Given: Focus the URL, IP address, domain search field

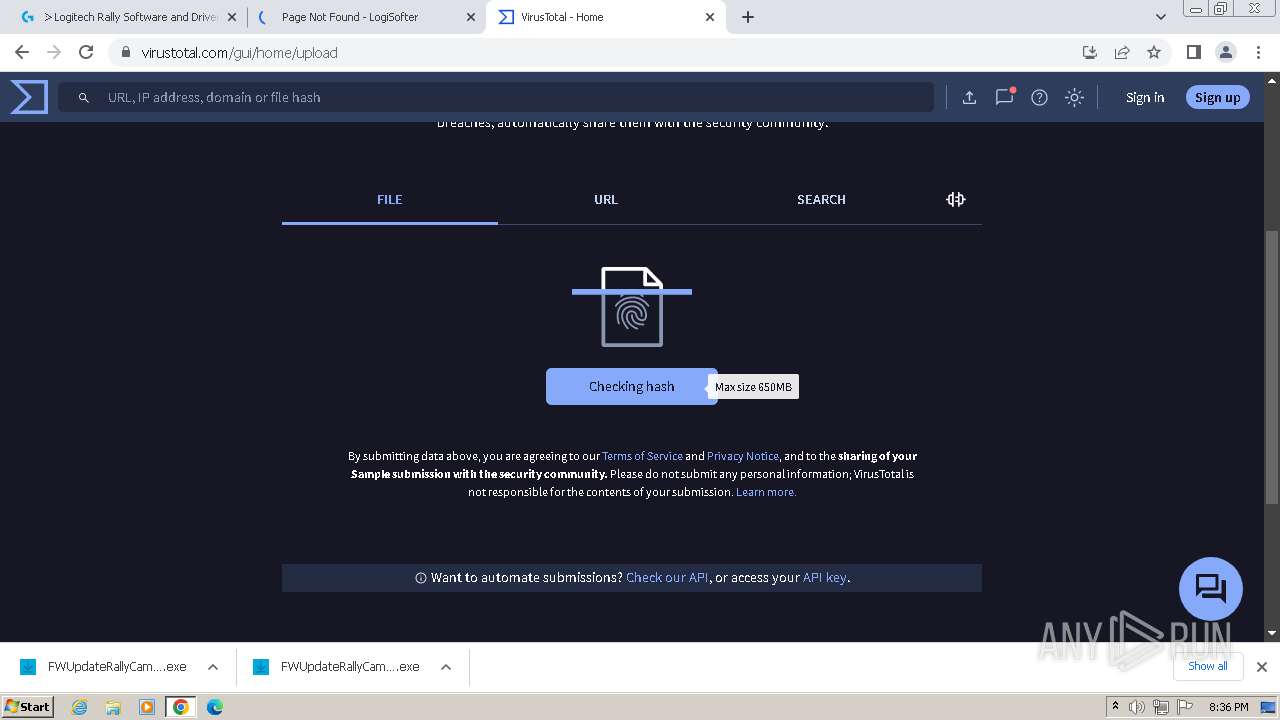Looking at the screenshot, I should pyautogui.click(x=496, y=97).
